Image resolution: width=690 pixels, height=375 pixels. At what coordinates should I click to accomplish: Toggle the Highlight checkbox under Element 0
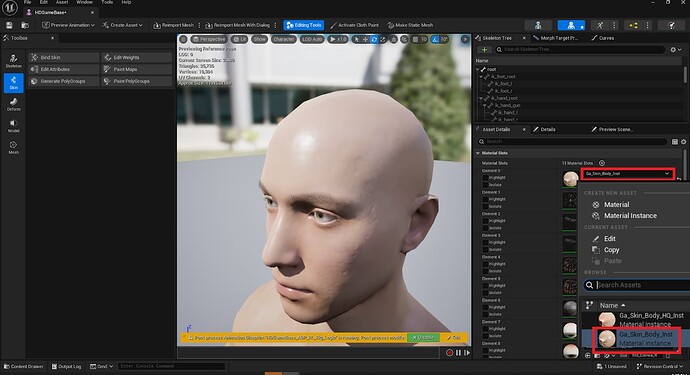click(x=485, y=178)
